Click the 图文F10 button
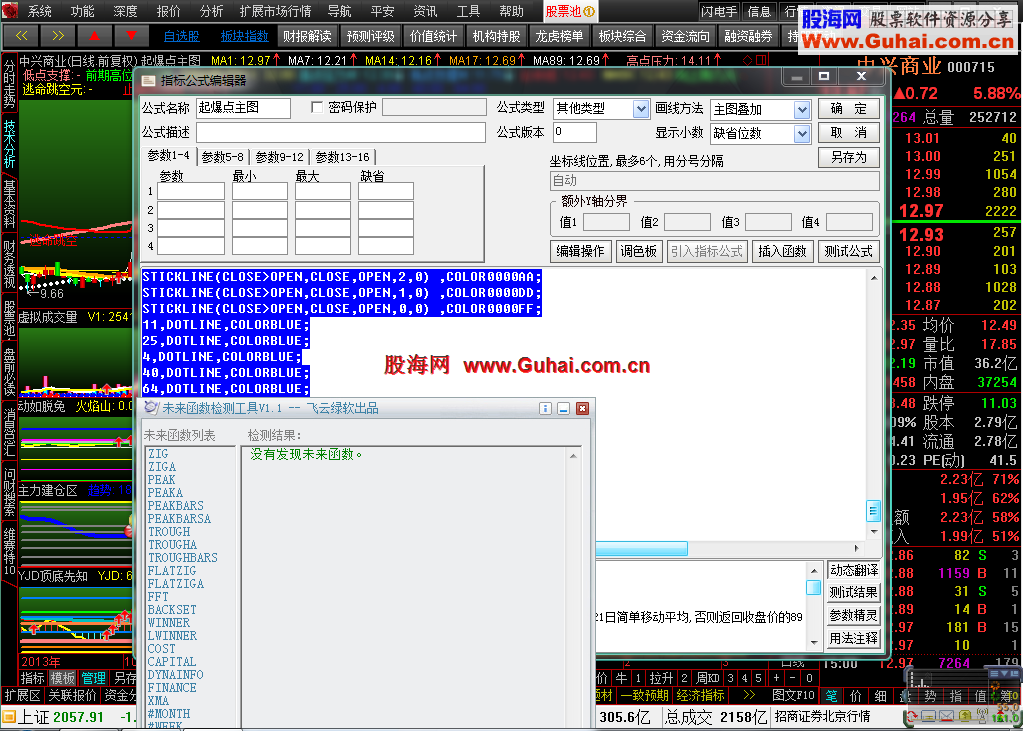This screenshot has width=1023, height=731. click(793, 695)
